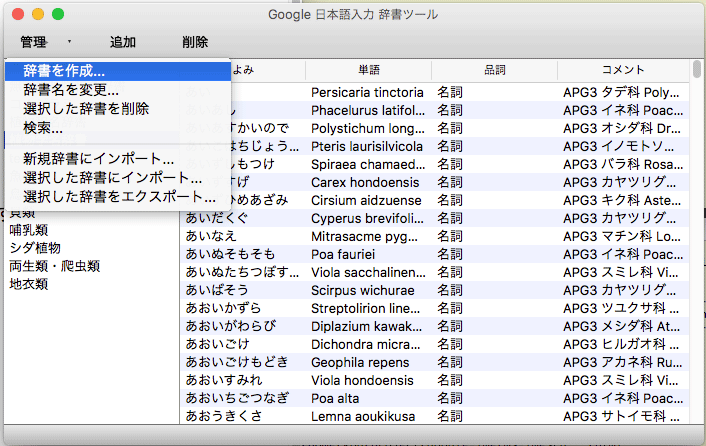This screenshot has height=446, width=706.
Task: Select 選択した辞書を削除 menu entry
Action: (118, 109)
